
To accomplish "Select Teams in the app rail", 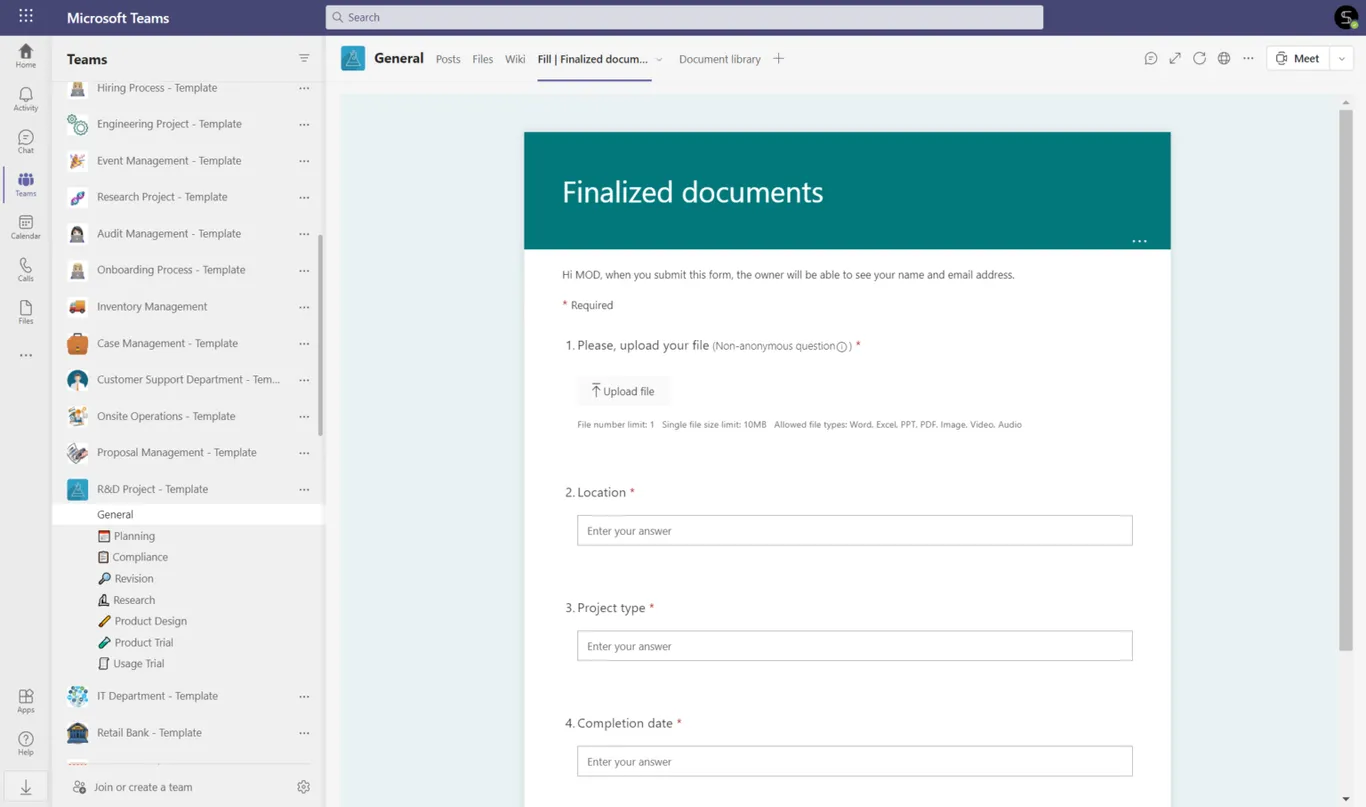I will 26,184.
